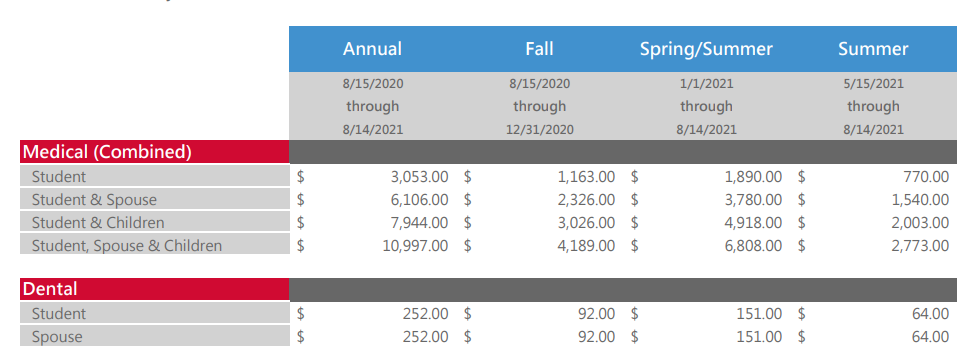Click the Fall column header

point(539,49)
